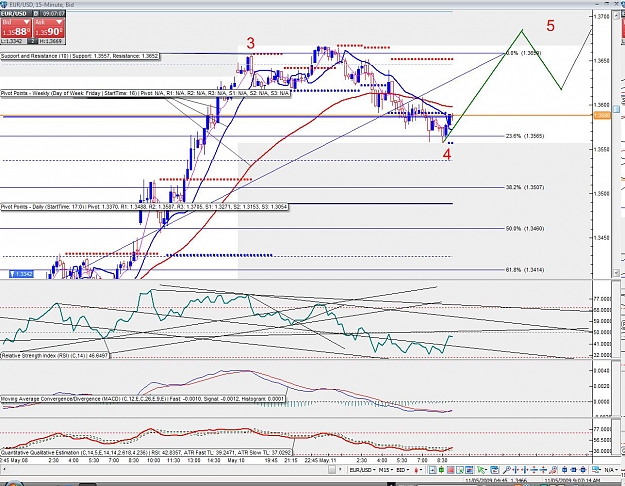Click the red Bid price 1.3588 button
The width and height of the screenshot is (625, 486).
16,28
